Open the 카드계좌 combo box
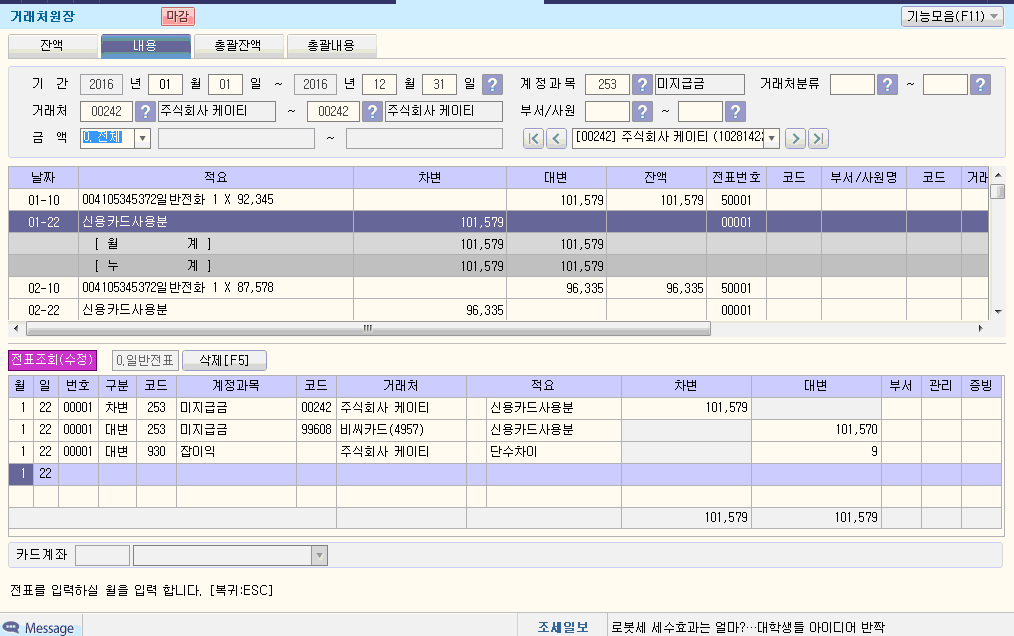 click(x=319, y=555)
